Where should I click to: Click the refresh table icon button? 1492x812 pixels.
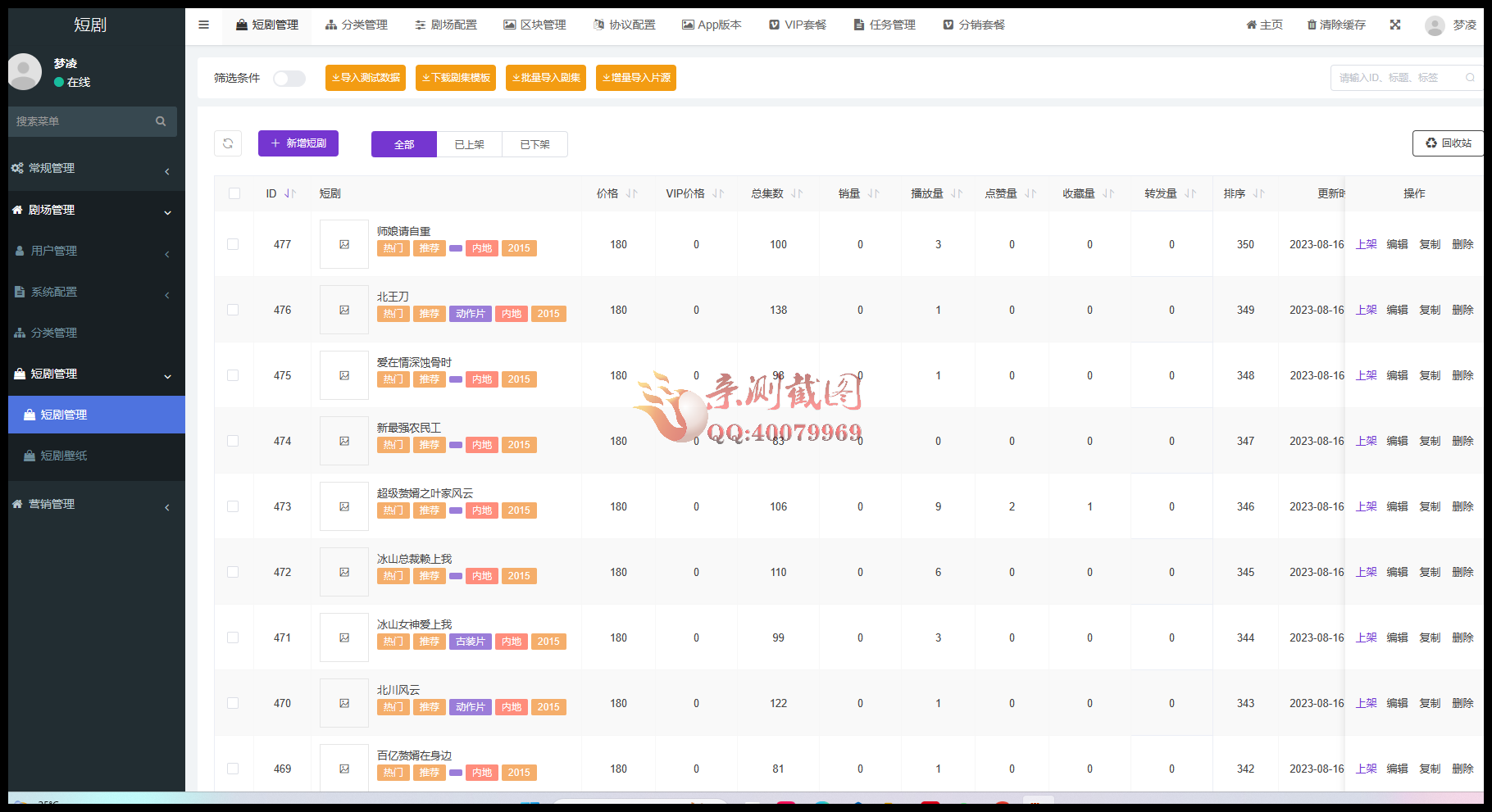pos(228,143)
